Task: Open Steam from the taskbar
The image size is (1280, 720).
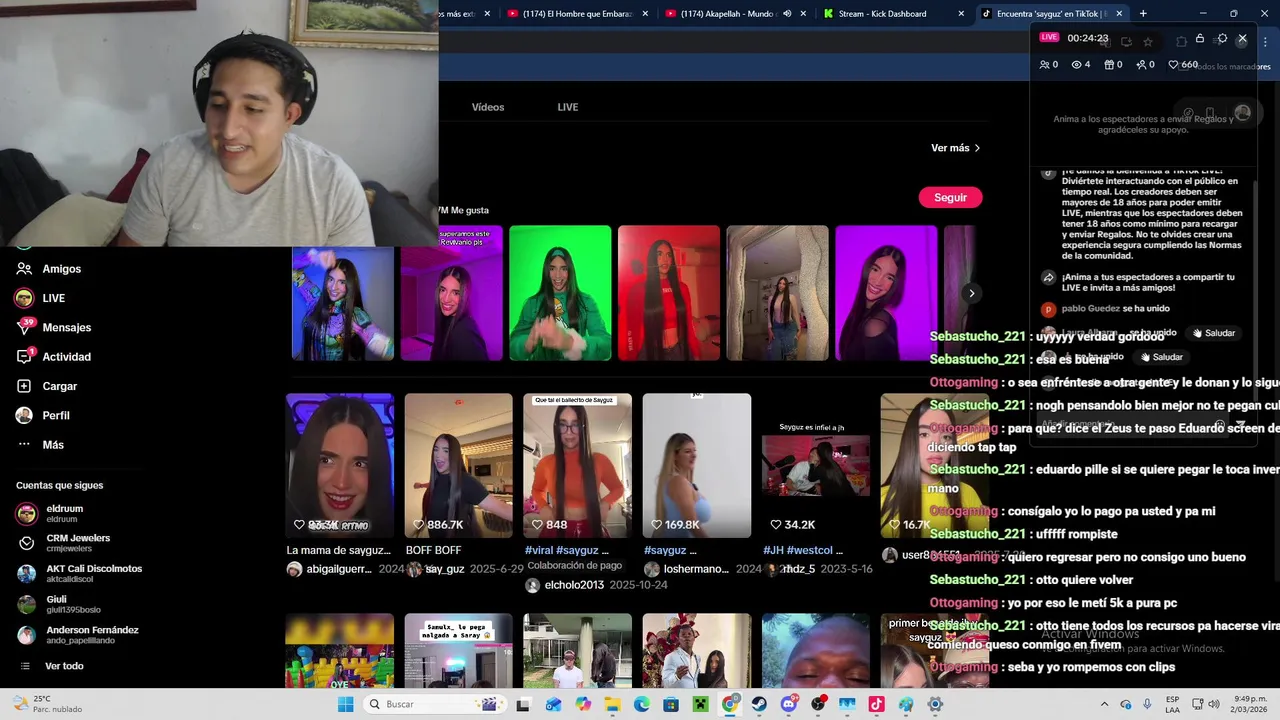Action: pyautogui.click(x=759, y=704)
